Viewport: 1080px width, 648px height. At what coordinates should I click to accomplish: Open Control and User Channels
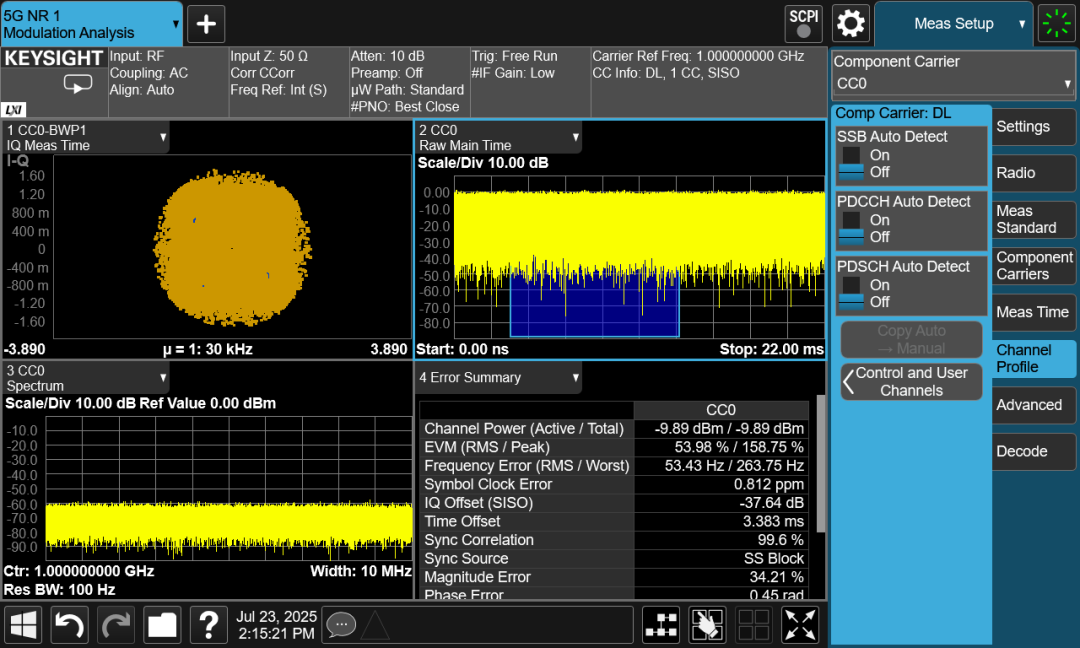(911, 382)
